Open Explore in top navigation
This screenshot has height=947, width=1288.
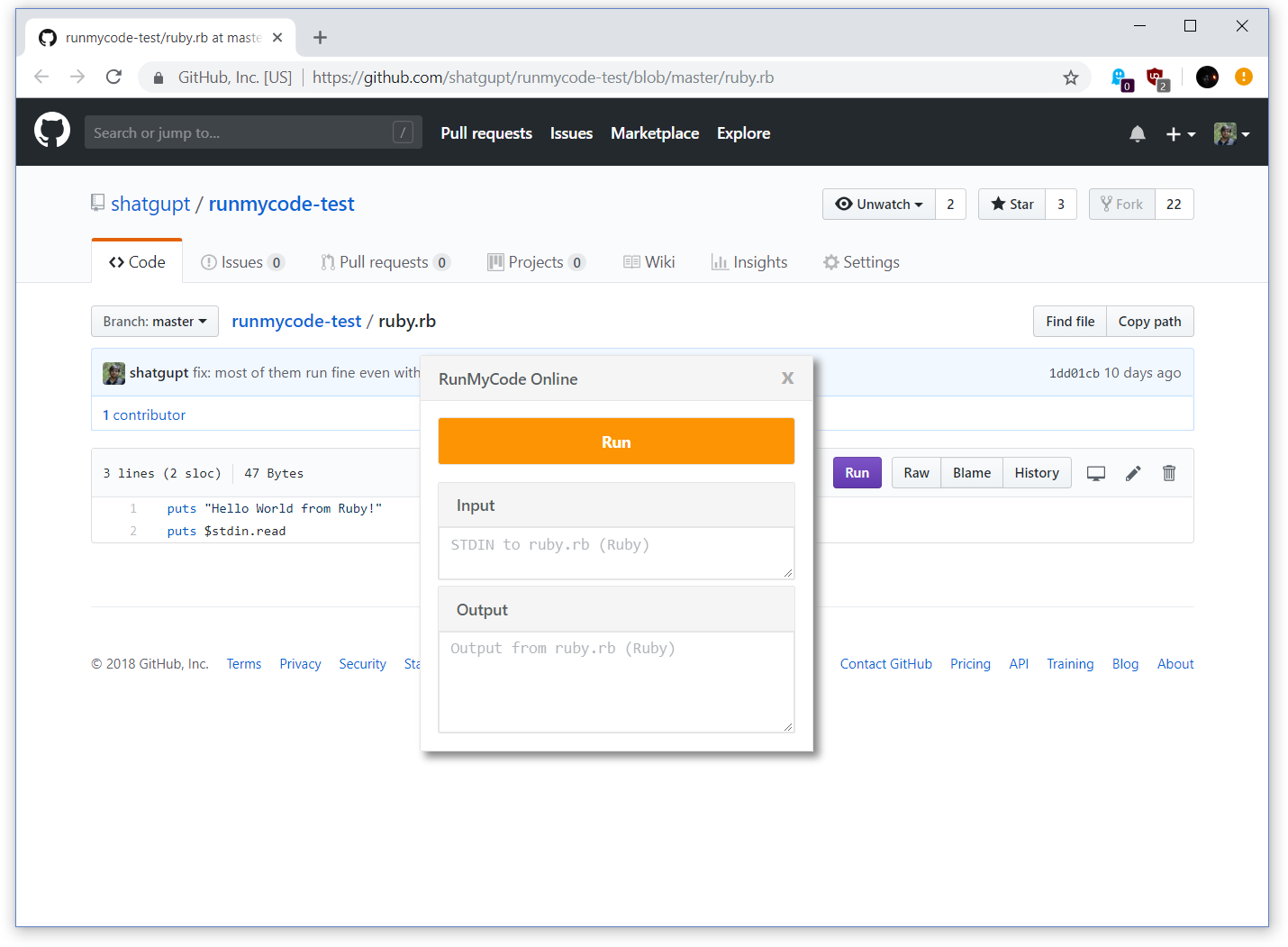point(743,133)
